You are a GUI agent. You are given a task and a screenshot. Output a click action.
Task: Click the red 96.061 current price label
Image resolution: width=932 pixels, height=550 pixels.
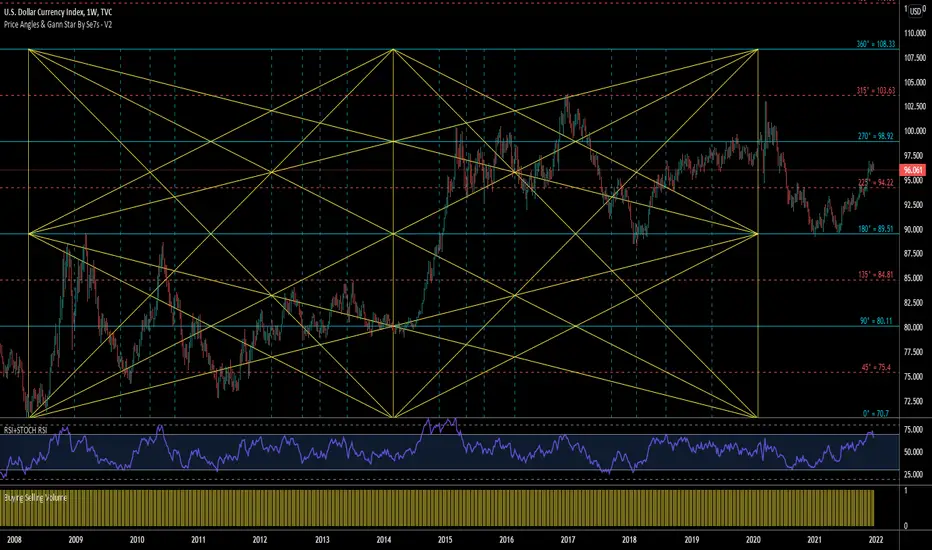pos(913,170)
